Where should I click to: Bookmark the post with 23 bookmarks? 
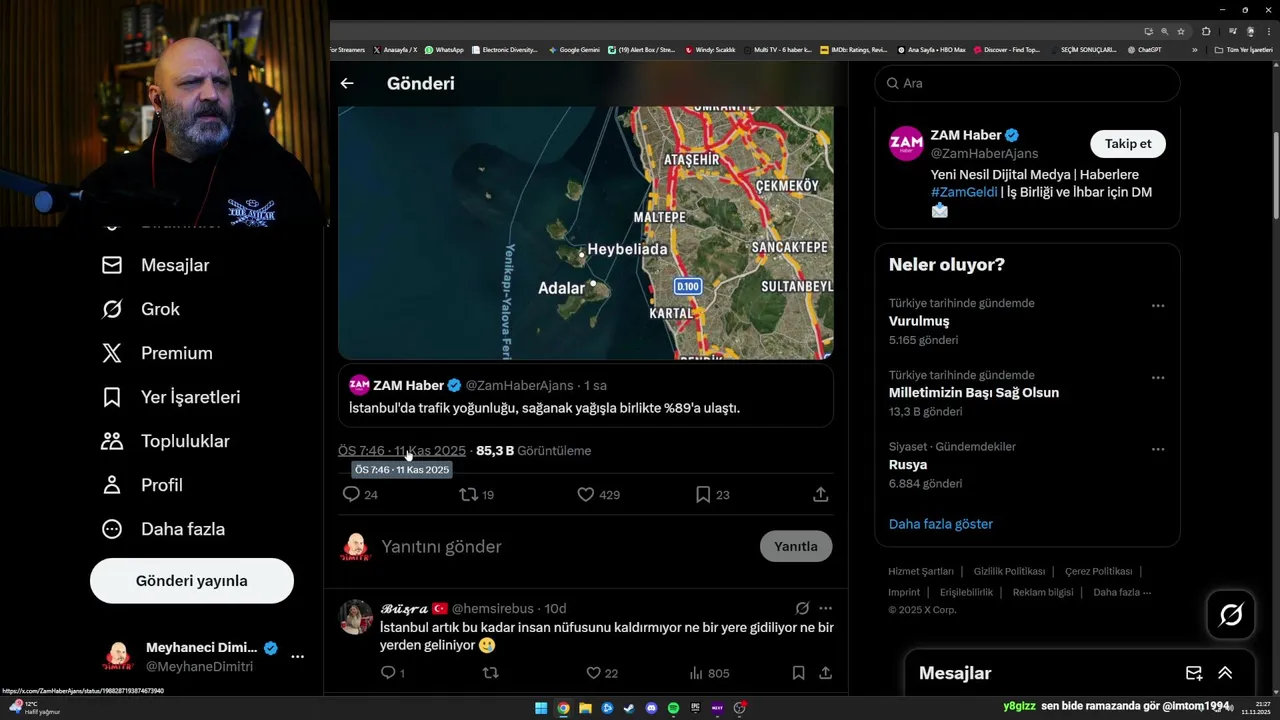pyautogui.click(x=703, y=494)
